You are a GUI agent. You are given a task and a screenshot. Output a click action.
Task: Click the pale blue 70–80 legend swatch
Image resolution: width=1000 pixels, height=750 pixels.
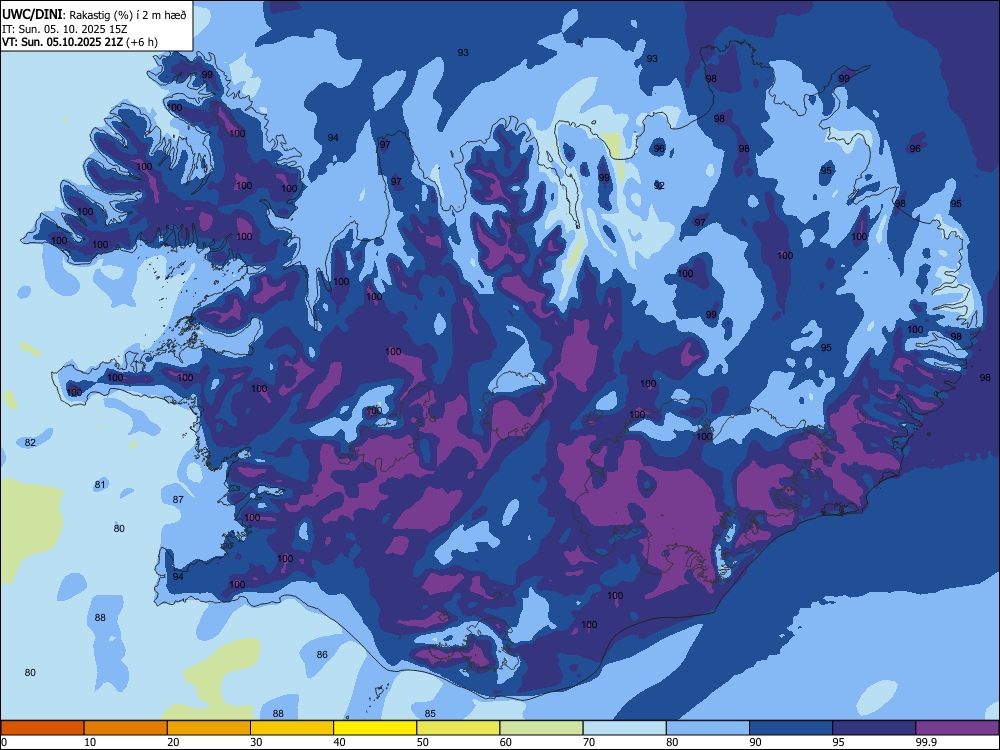(x=624, y=728)
